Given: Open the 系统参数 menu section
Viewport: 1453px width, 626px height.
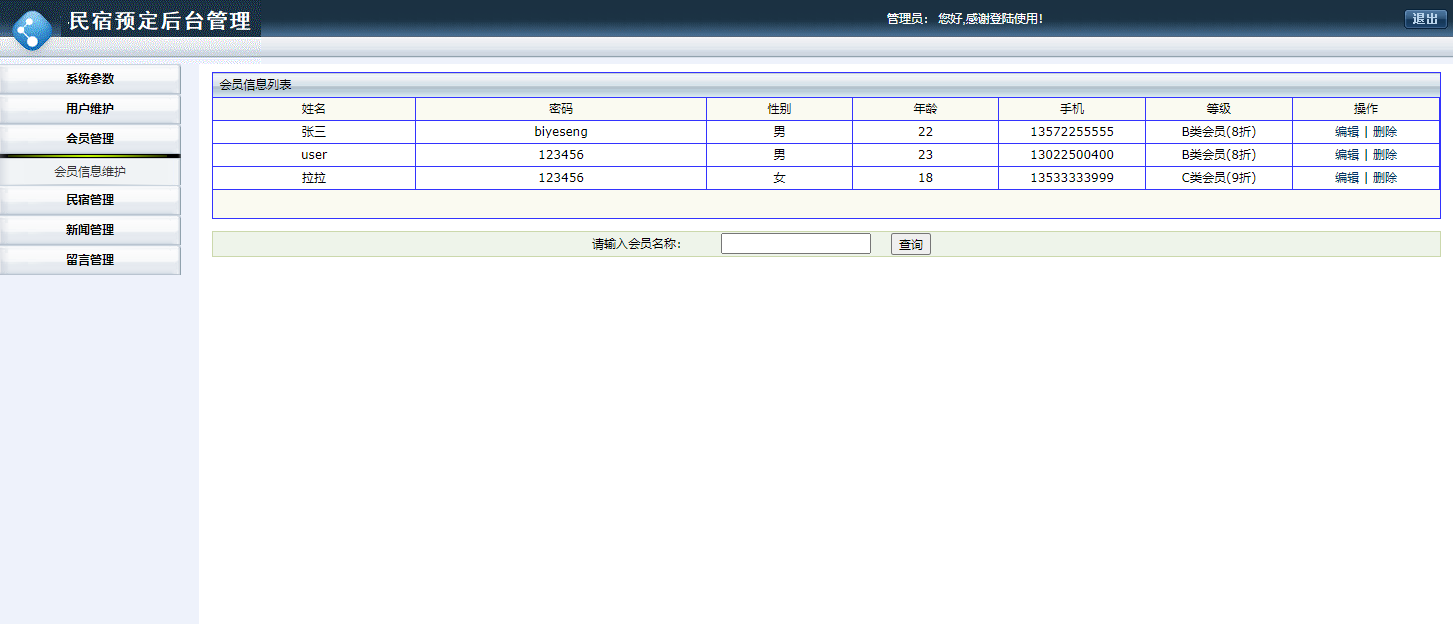Looking at the screenshot, I should pyautogui.click(x=90, y=80).
